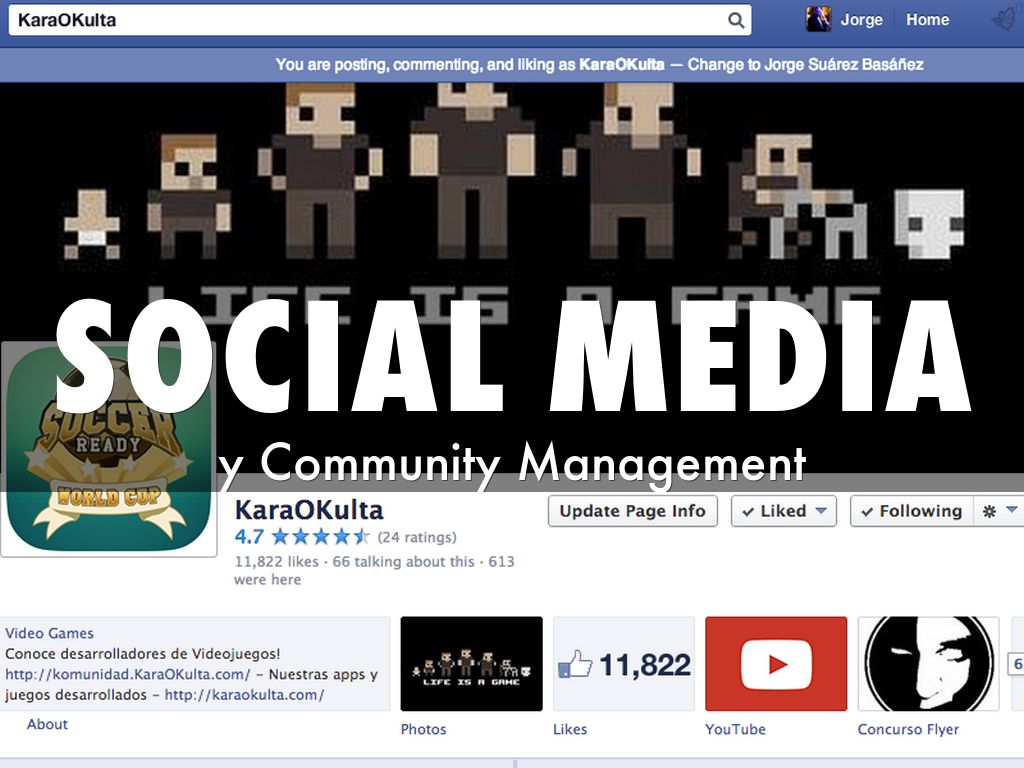Click the karaokulta.com website link
This screenshot has height=768, width=1024.
coord(244,695)
